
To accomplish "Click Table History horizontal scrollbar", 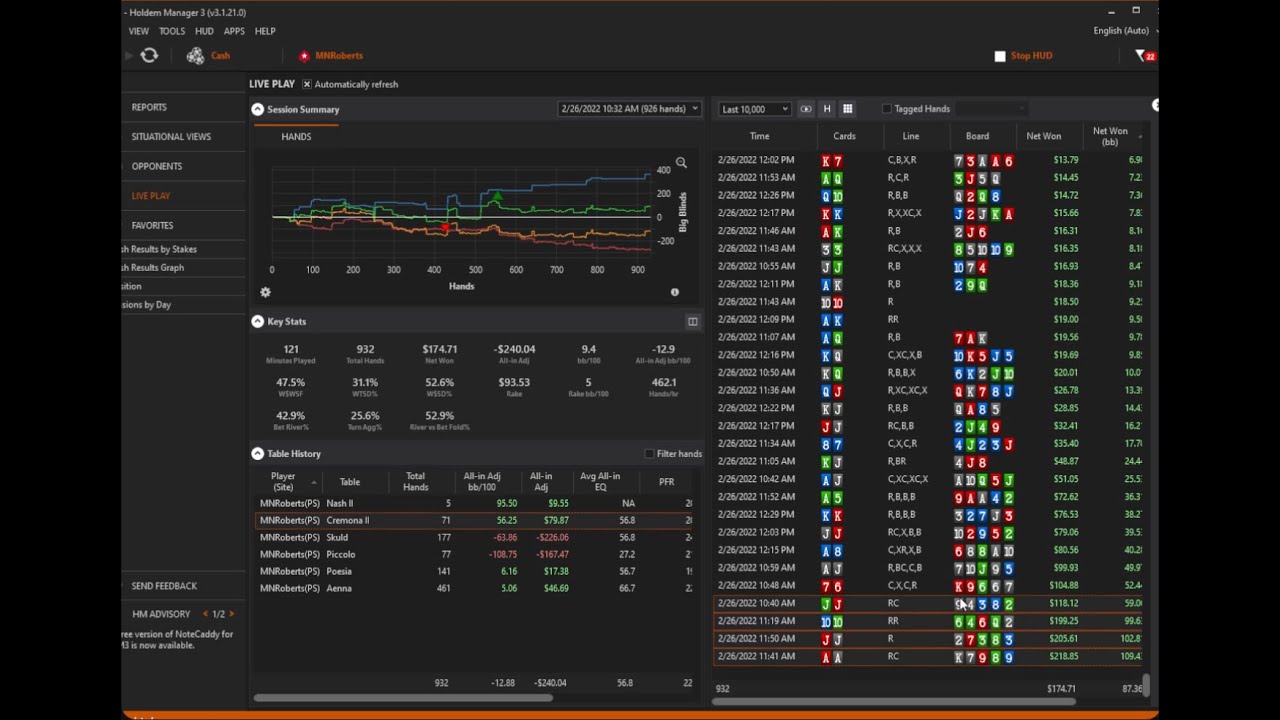I will pos(402,698).
